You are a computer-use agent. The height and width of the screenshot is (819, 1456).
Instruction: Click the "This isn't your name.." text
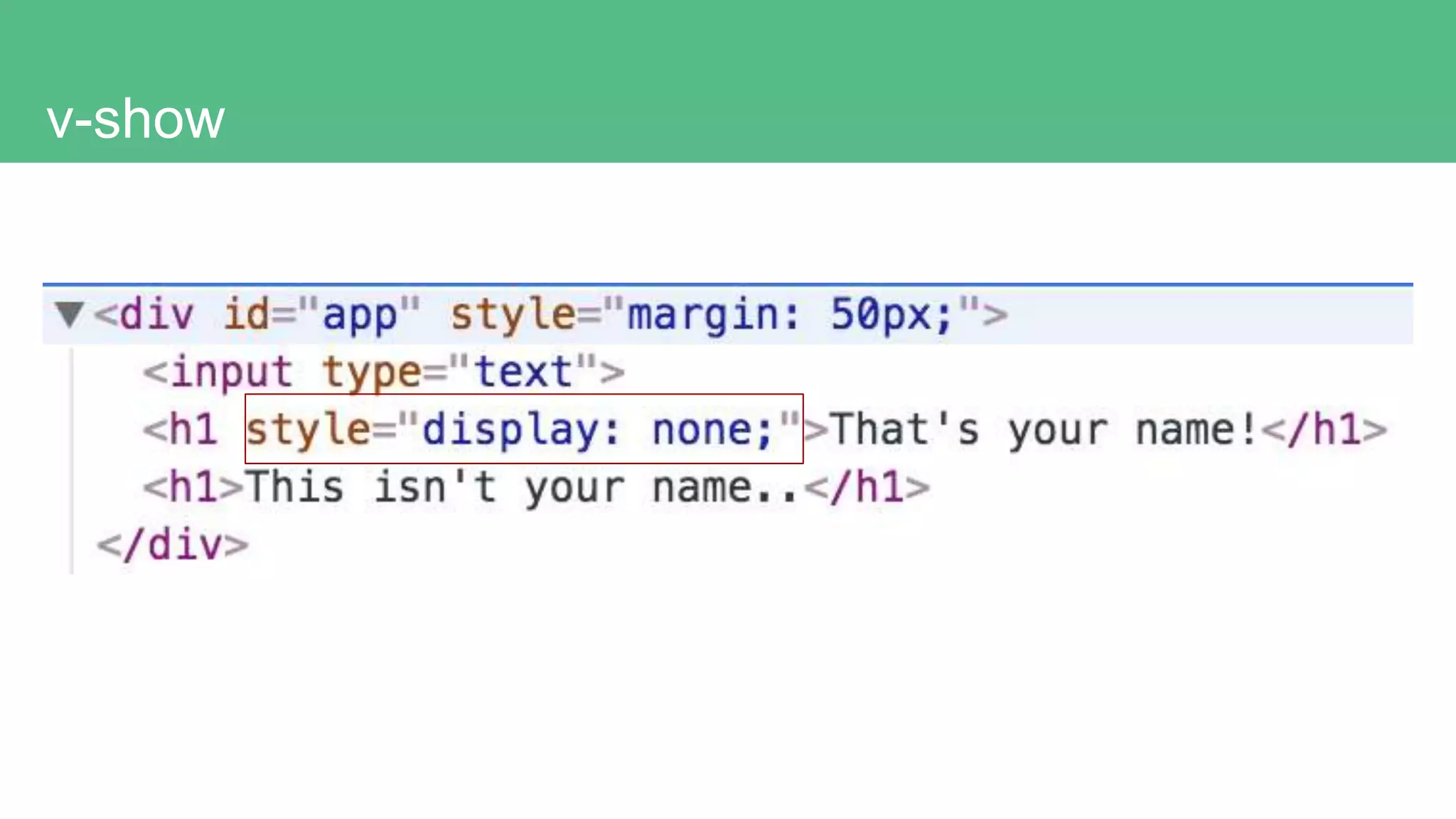coord(523,488)
